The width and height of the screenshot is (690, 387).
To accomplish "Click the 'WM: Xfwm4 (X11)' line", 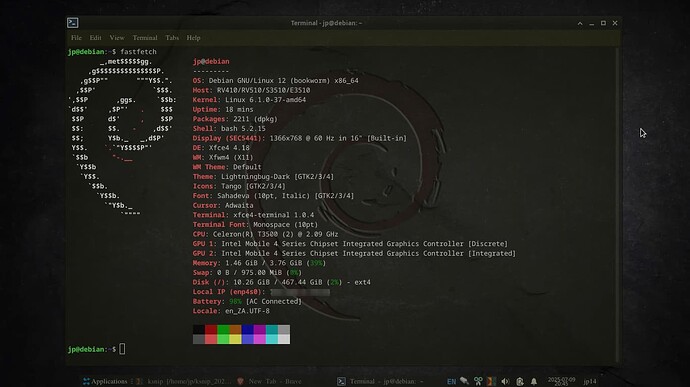I will tap(223, 158).
